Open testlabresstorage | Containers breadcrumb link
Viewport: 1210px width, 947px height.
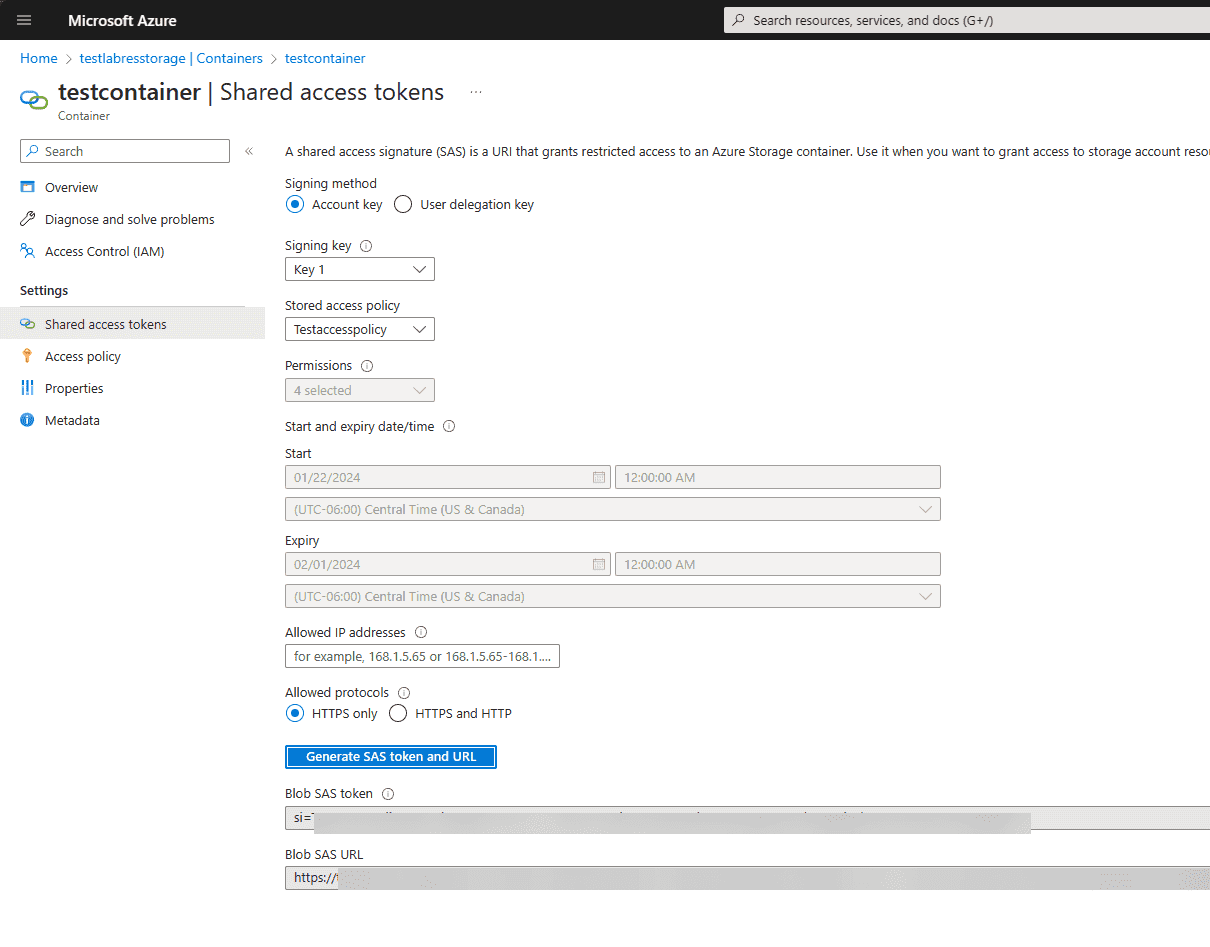tap(171, 59)
